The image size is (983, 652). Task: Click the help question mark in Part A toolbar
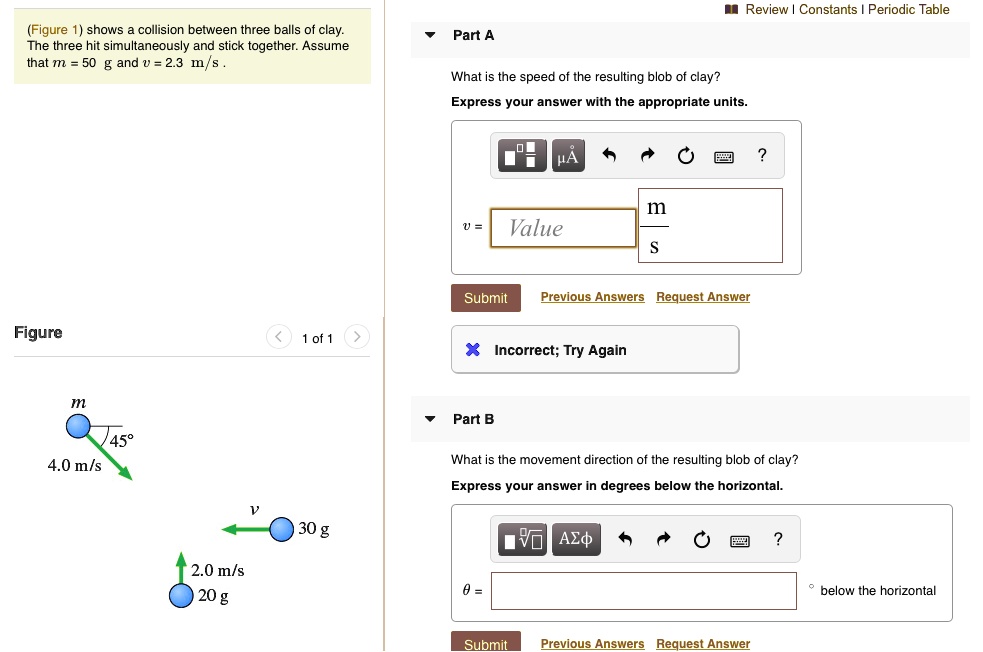[x=761, y=155]
